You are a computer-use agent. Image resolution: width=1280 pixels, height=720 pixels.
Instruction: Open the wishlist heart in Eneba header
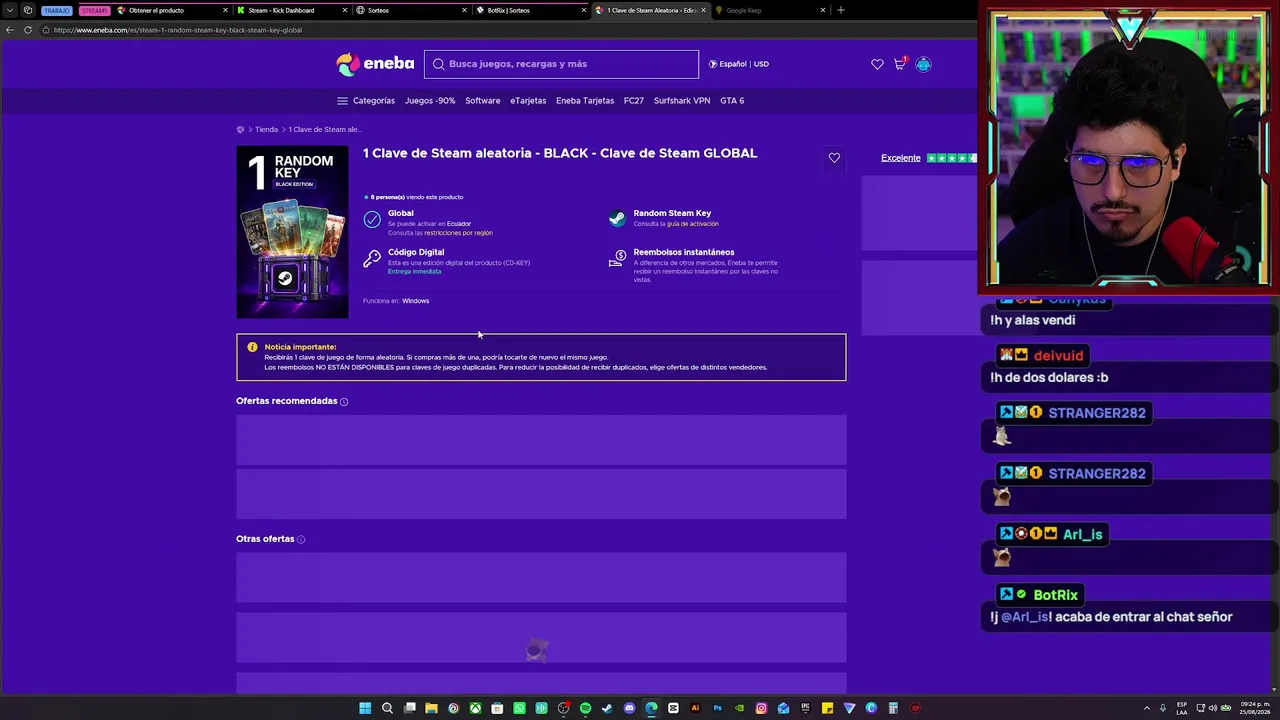coord(877,64)
